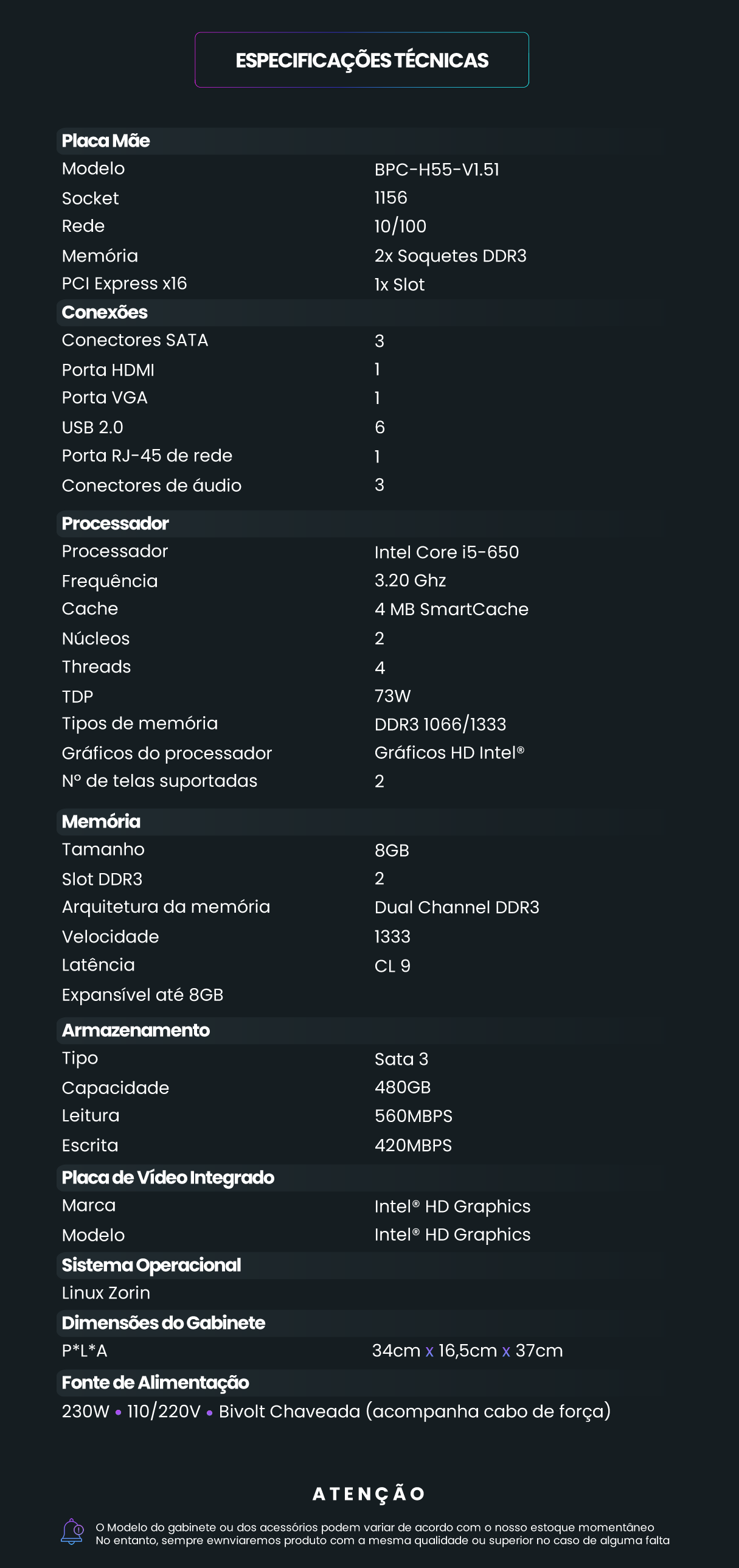The height and width of the screenshot is (1568, 739).
Task: Click the Dual Channel DDR3 value
Action: pyautogui.click(x=457, y=908)
